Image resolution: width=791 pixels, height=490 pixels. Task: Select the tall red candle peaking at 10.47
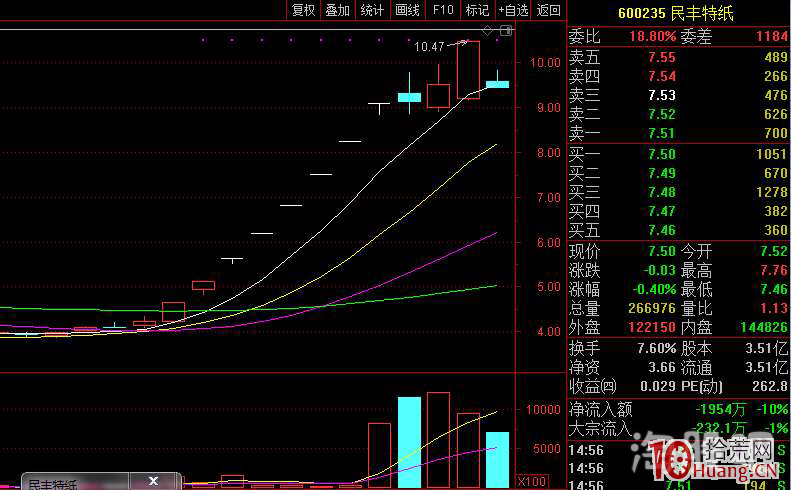coord(468,70)
